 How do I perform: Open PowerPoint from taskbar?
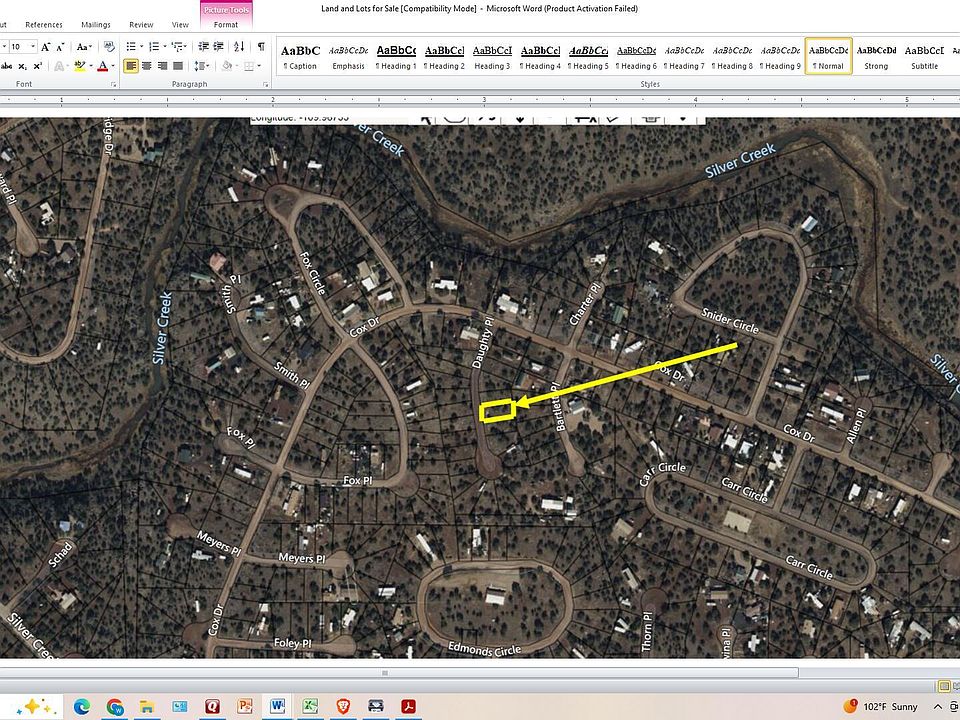pos(245,707)
